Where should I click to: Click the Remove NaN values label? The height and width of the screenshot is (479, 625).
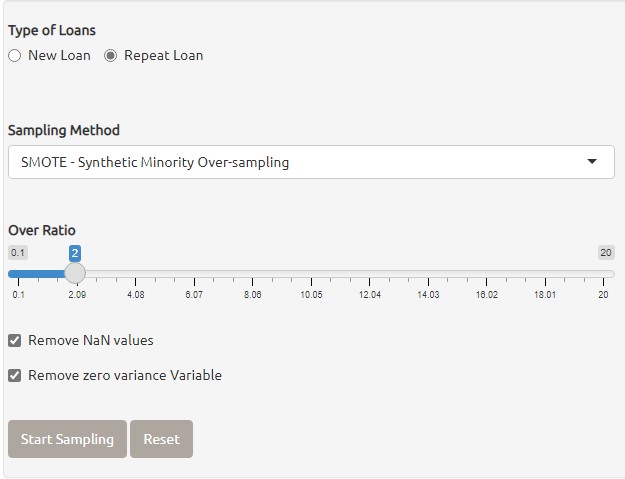coord(91,341)
